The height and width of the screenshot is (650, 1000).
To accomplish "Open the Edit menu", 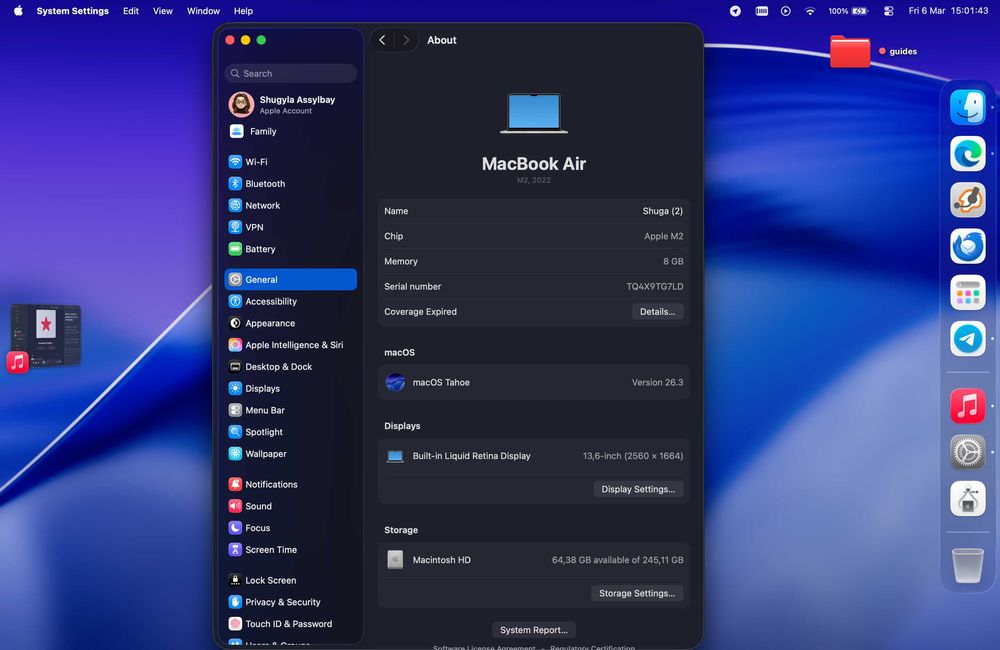I will click(131, 11).
